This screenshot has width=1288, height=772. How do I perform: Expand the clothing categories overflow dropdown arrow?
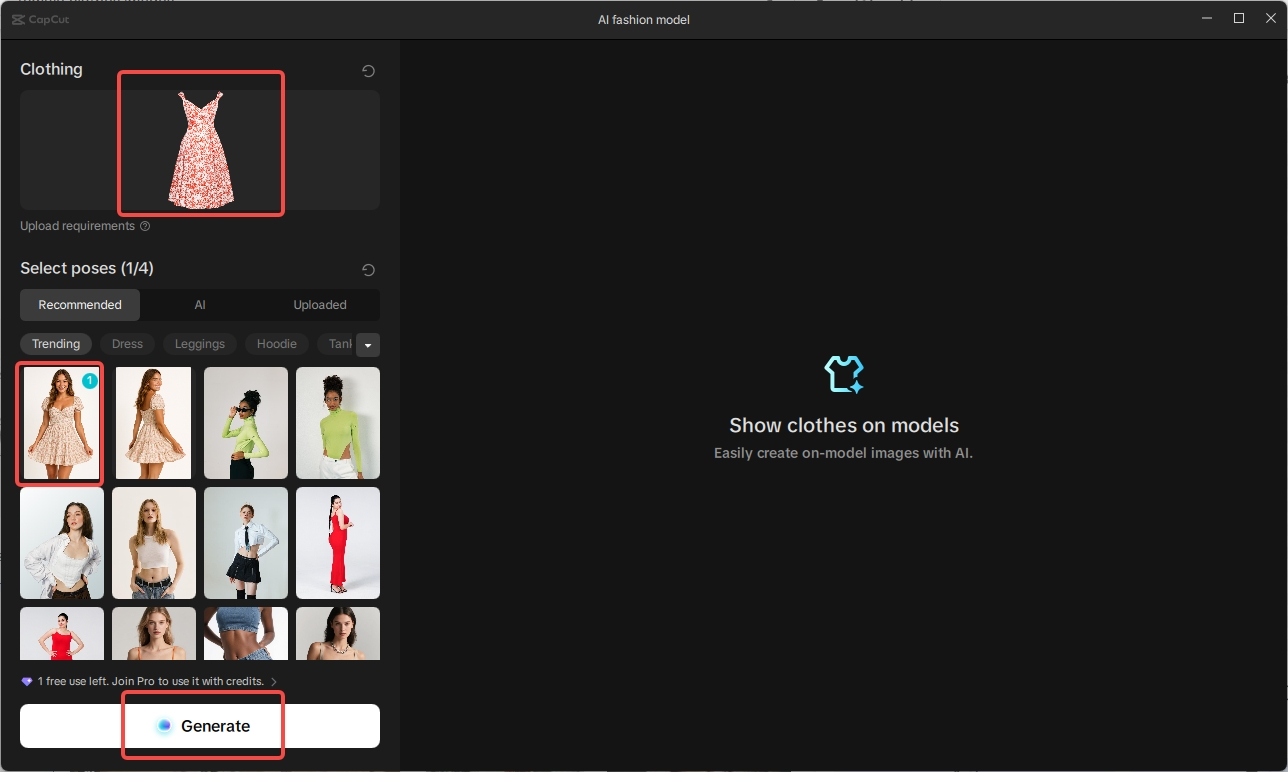pos(367,344)
